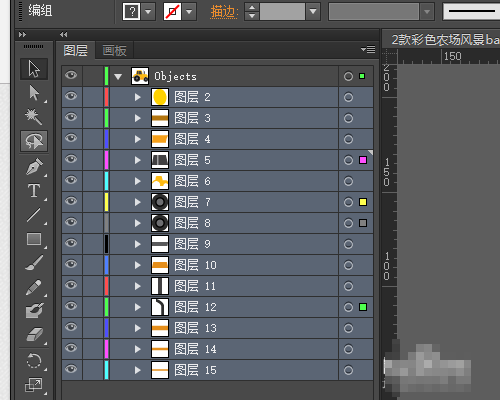Click the green selection square on Objects layer
Viewport: 500px width, 400px height.
[362, 76]
